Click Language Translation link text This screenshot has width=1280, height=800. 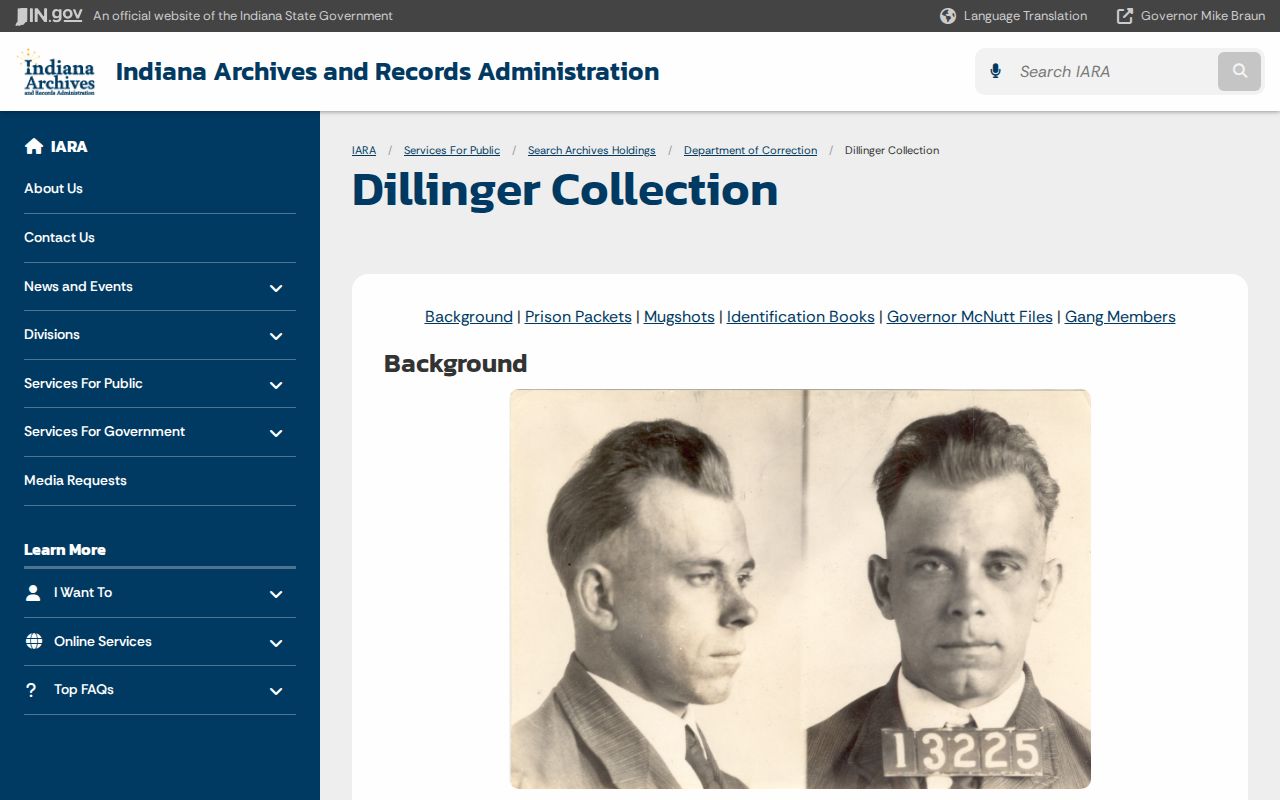pos(1025,16)
